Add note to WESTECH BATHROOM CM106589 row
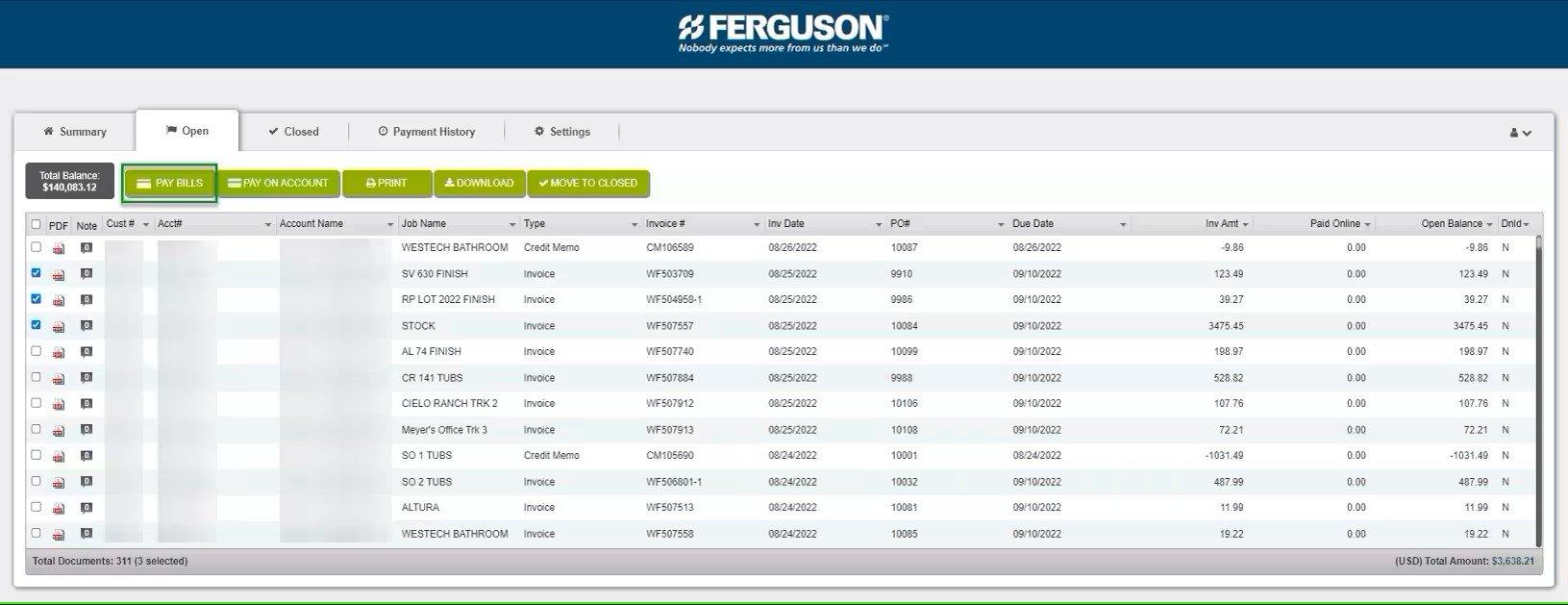 pyautogui.click(x=87, y=248)
